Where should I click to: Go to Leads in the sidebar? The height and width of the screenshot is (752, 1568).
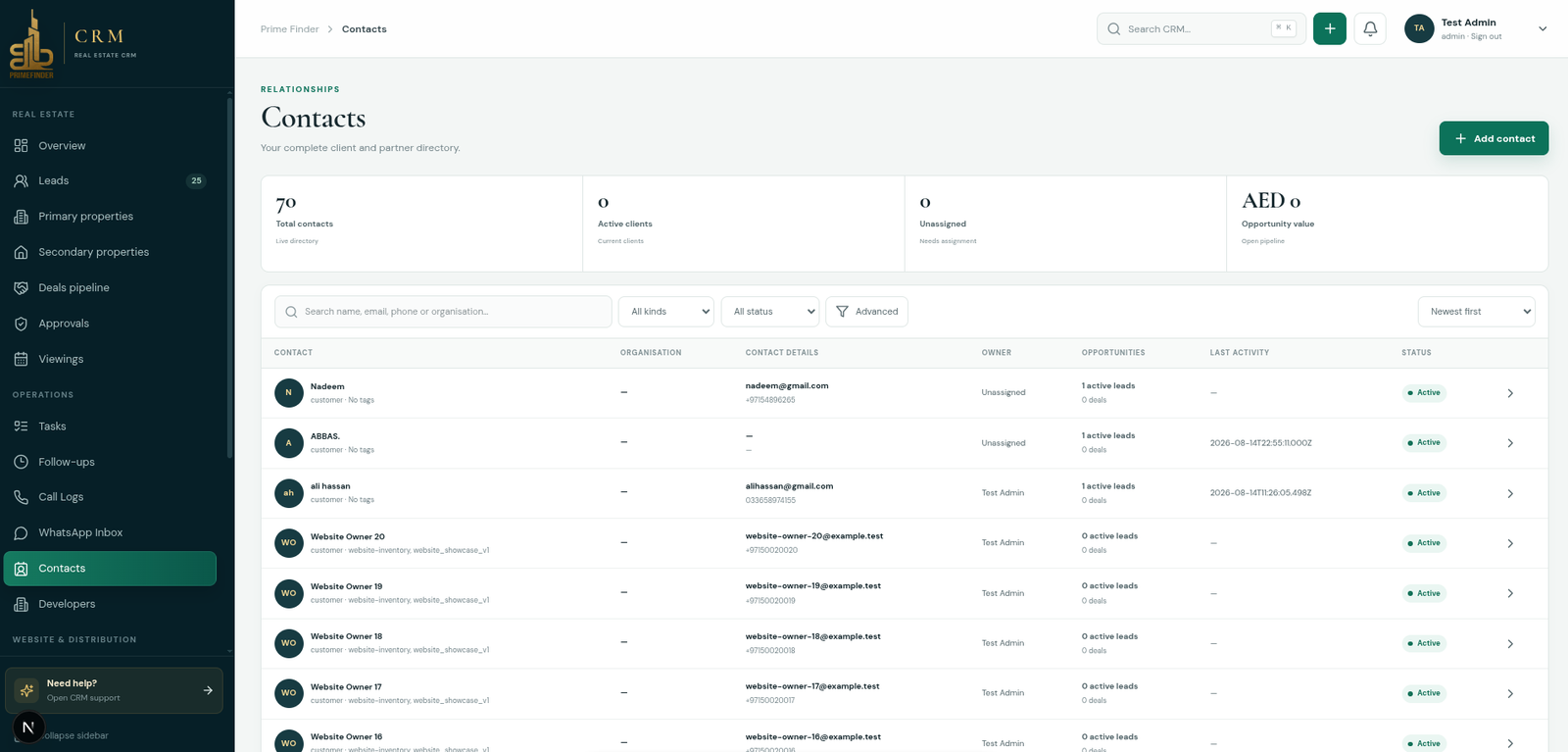(x=111, y=180)
